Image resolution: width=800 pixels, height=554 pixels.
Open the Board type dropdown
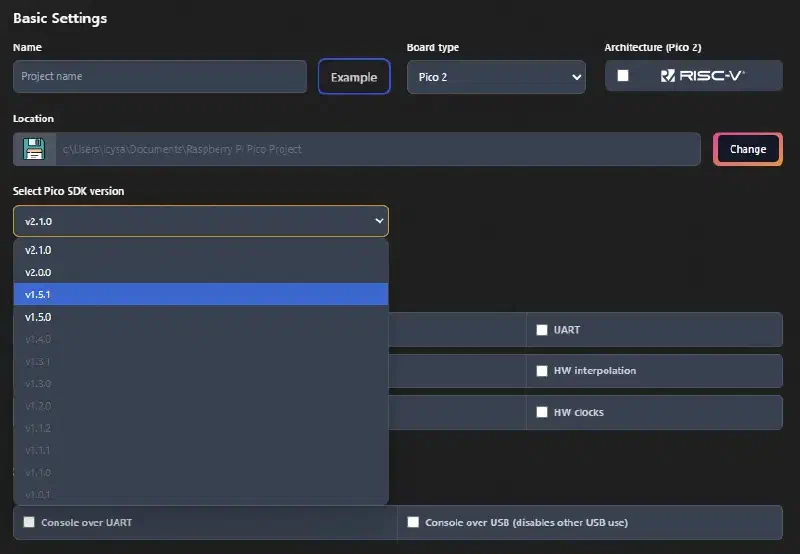click(x=496, y=77)
